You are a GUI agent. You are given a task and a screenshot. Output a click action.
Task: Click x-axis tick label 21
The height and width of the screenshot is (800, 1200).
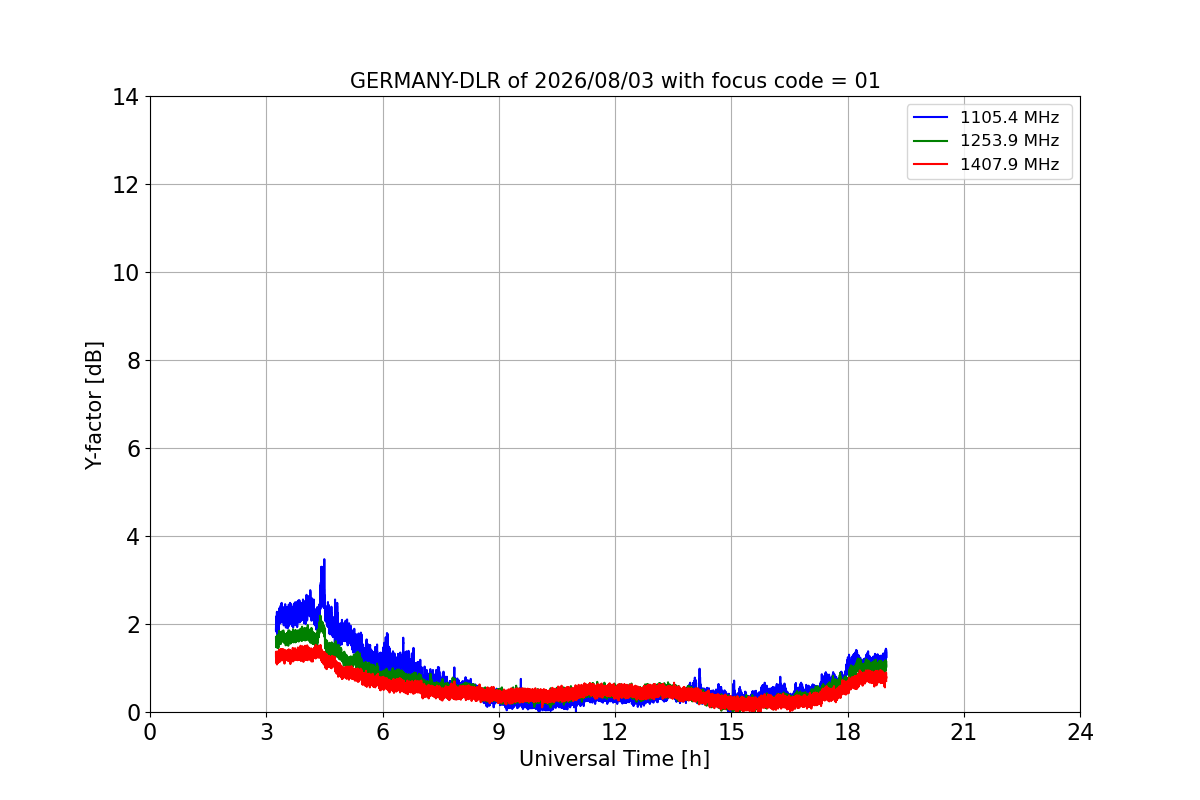pos(964,732)
